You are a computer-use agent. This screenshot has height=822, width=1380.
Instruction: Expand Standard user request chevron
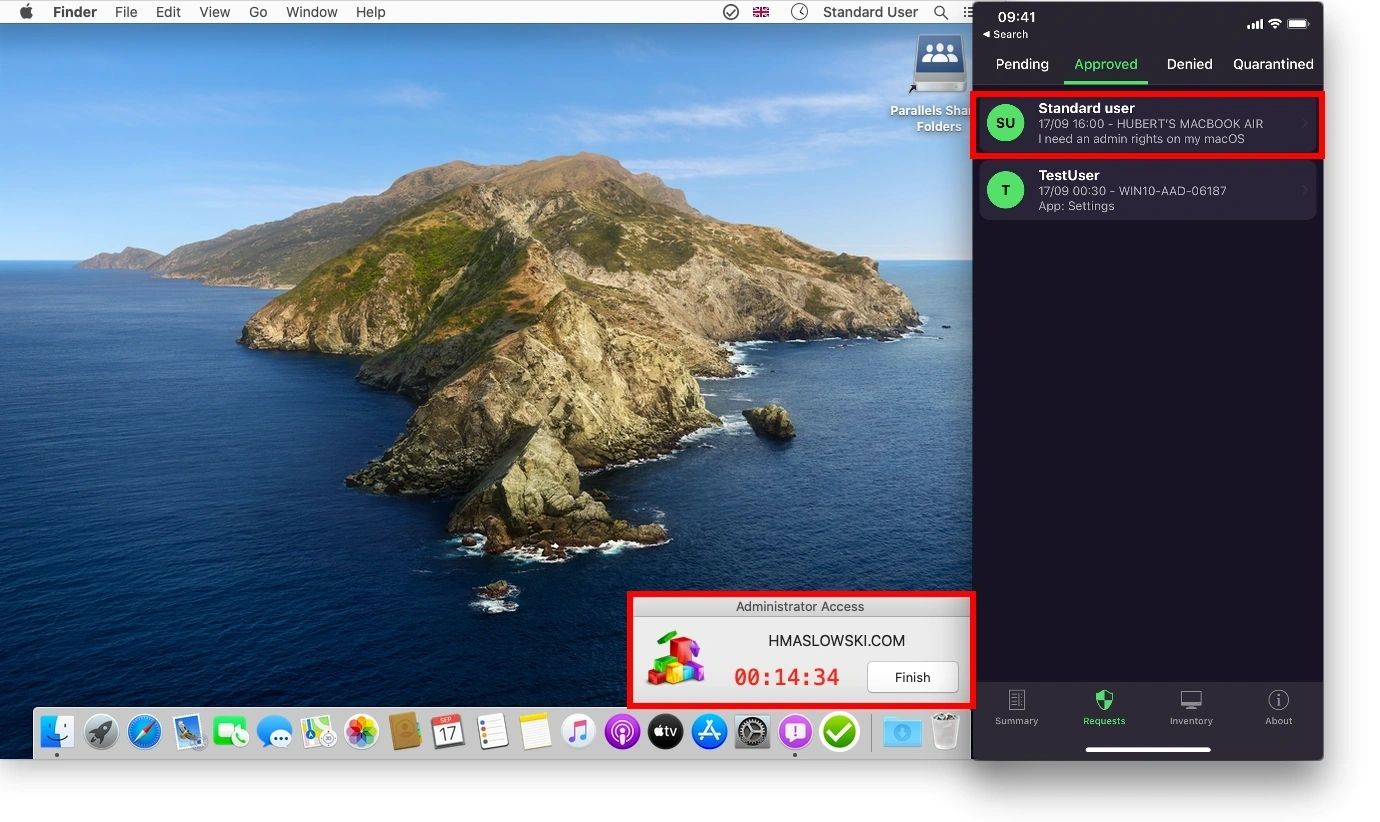1305,124
